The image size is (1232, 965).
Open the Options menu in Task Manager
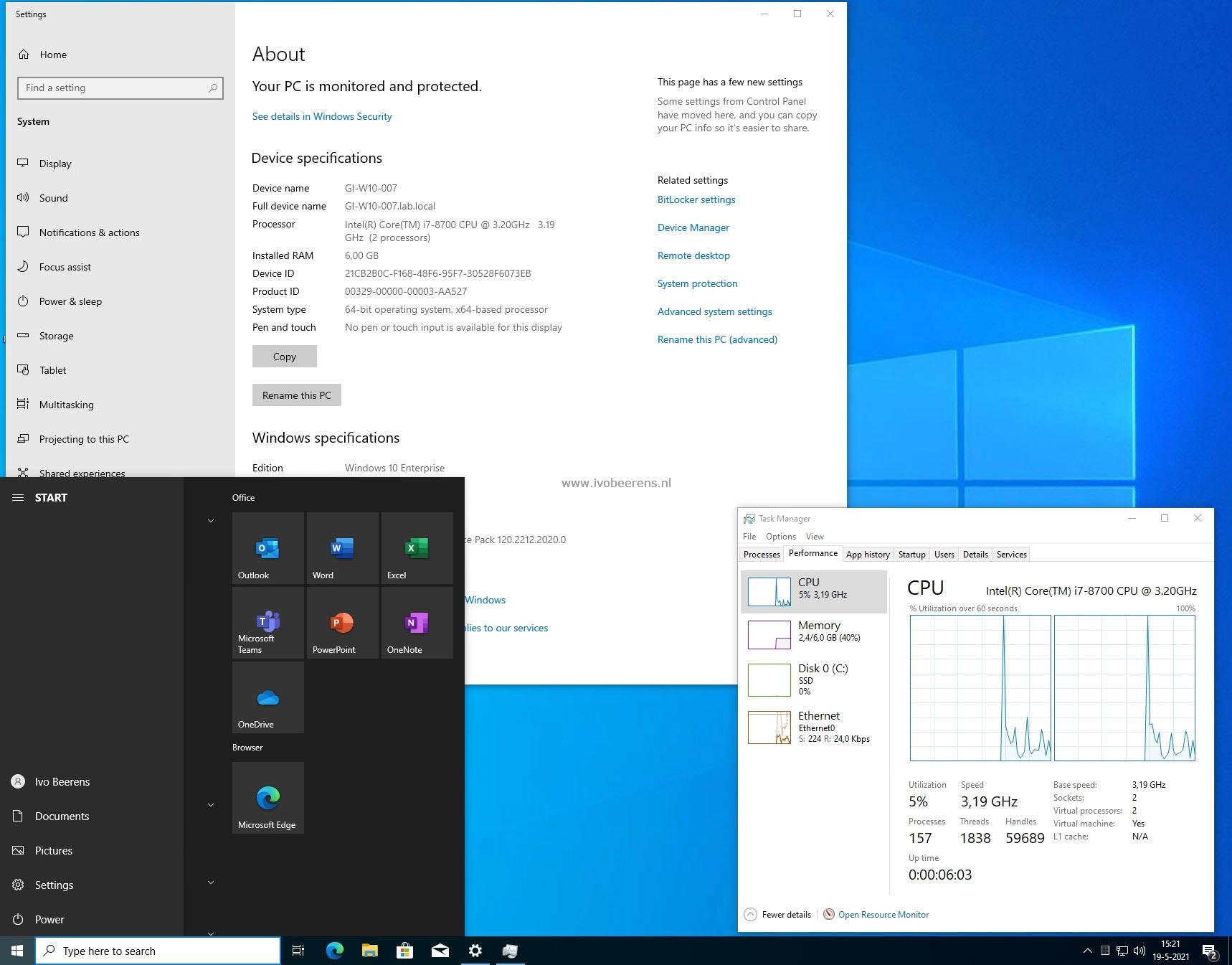[x=781, y=536]
